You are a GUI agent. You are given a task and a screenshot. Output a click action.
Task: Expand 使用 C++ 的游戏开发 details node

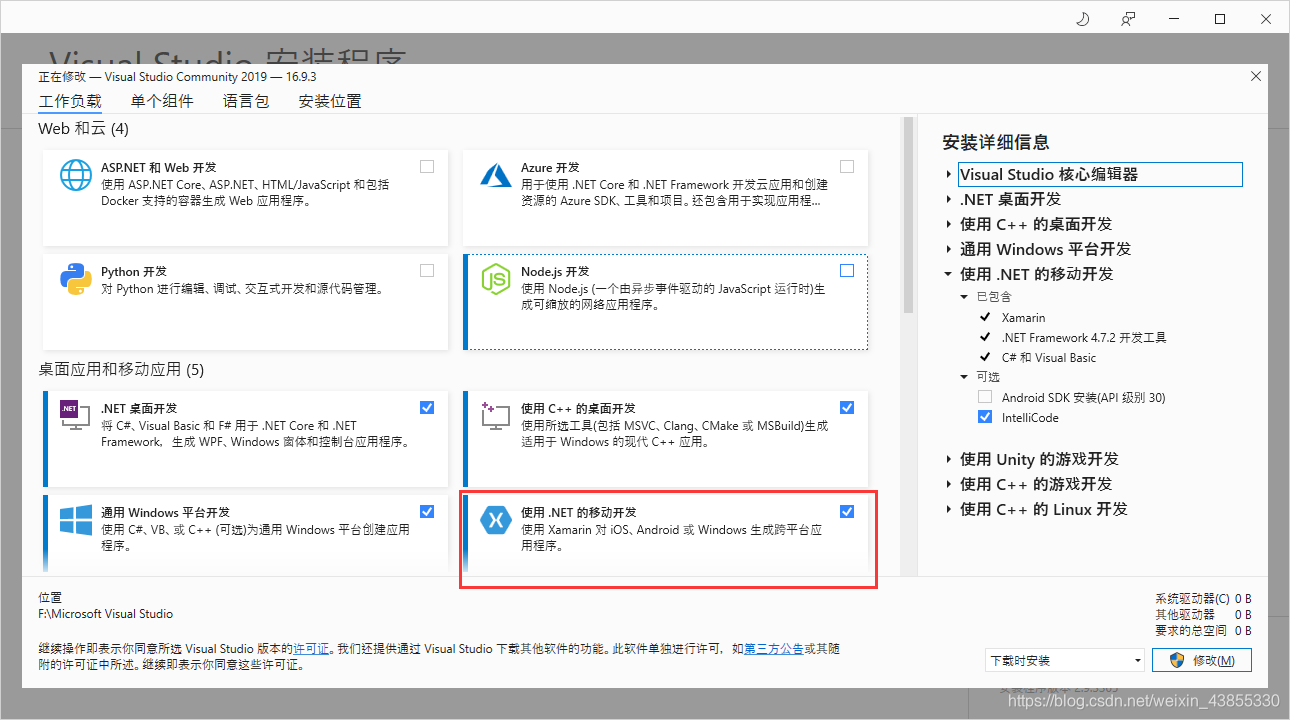pyautogui.click(x=948, y=484)
